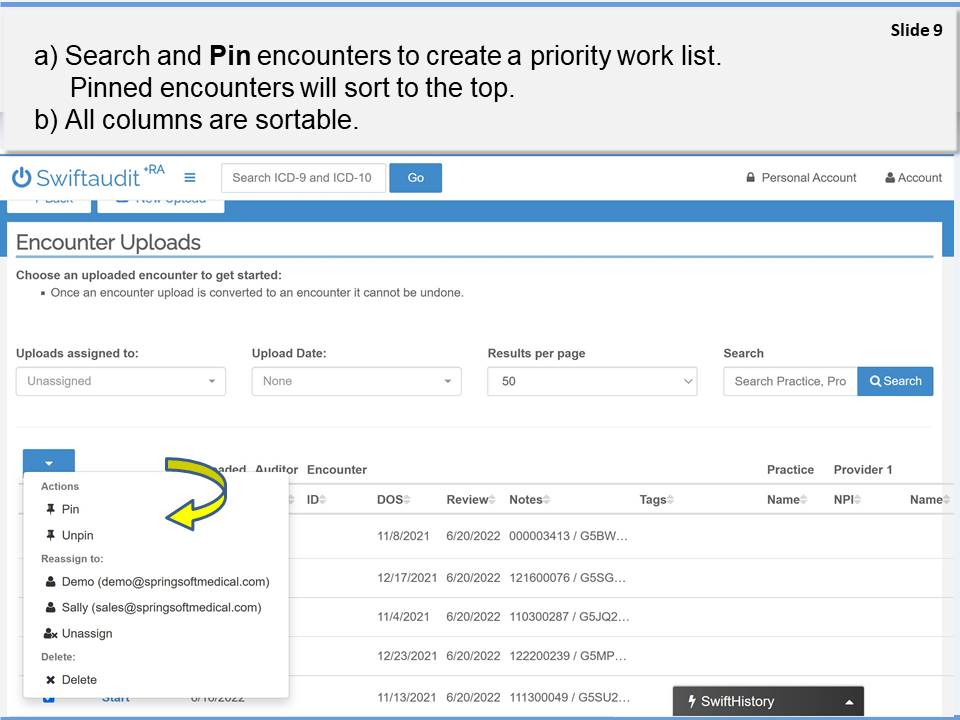Sort by the Tags column arrows

(670, 500)
